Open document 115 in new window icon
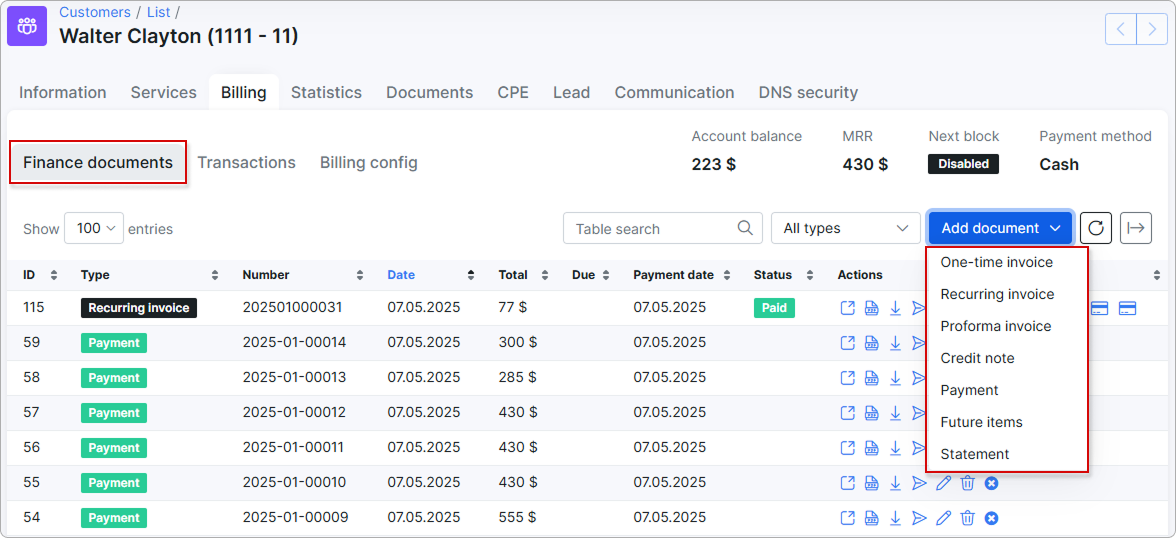The width and height of the screenshot is (1176, 538). pos(848,308)
